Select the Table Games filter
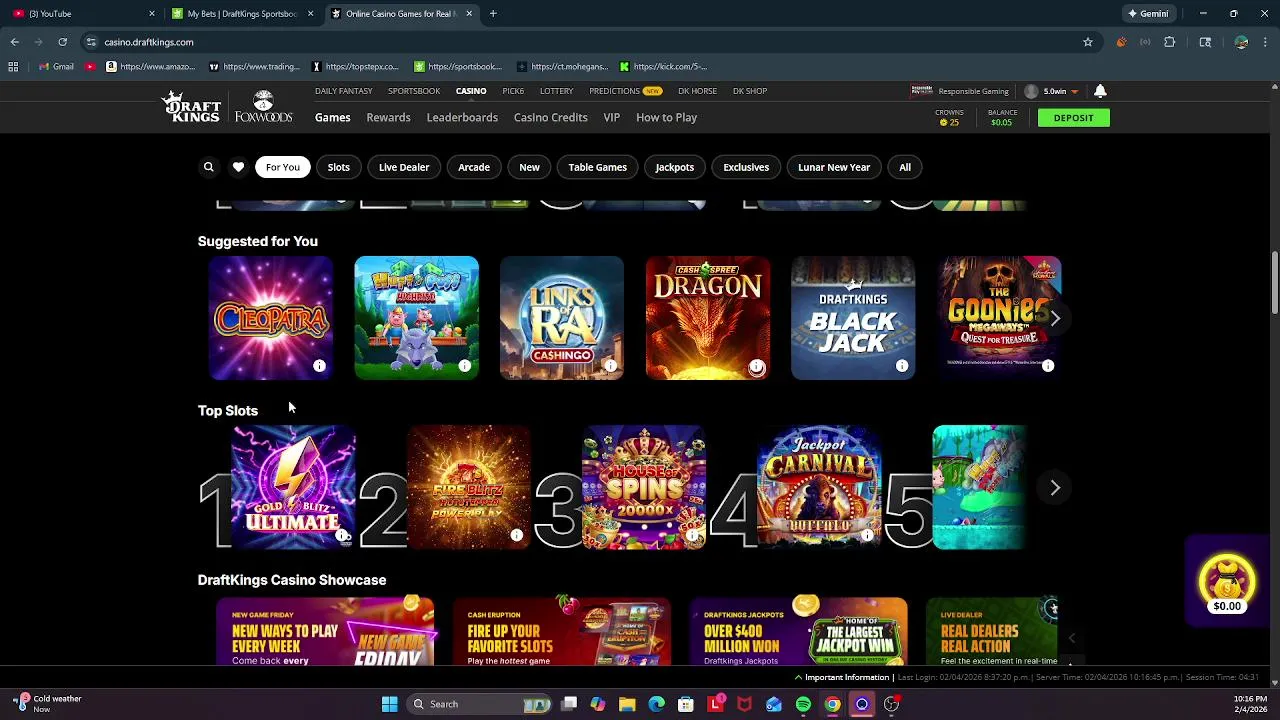The height and width of the screenshot is (720, 1280). pos(598,167)
